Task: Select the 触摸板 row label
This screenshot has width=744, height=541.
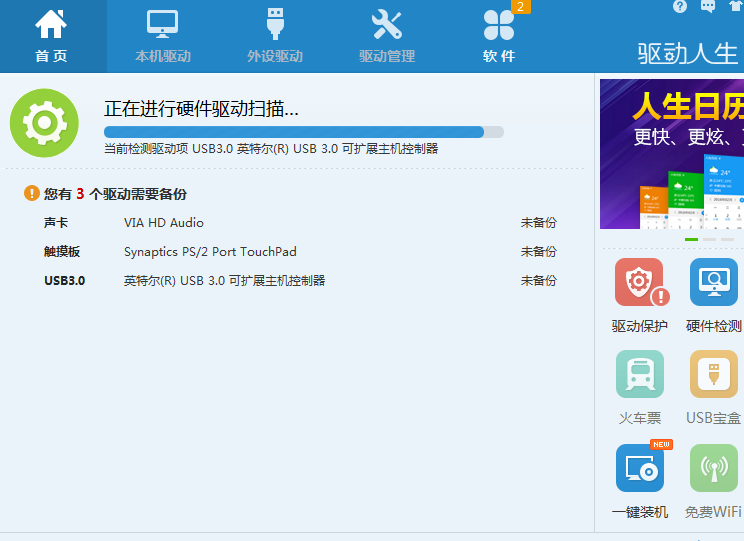Action: (x=62, y=252)
